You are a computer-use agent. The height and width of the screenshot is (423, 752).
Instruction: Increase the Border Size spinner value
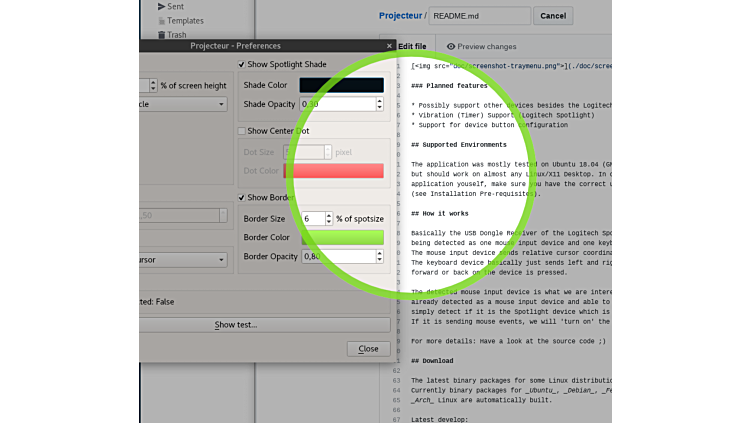click(x=329, y=215)
